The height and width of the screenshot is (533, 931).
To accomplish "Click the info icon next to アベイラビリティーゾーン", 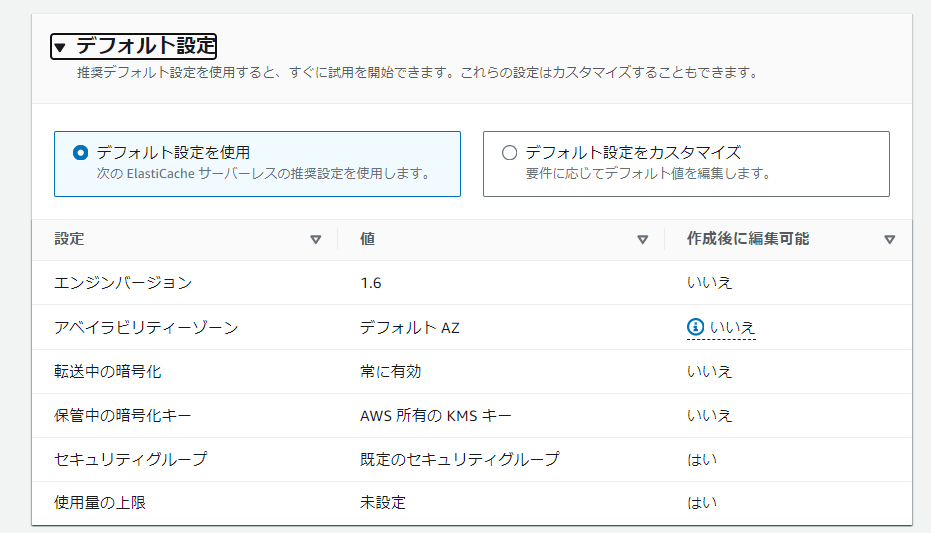I will point(695,327).
